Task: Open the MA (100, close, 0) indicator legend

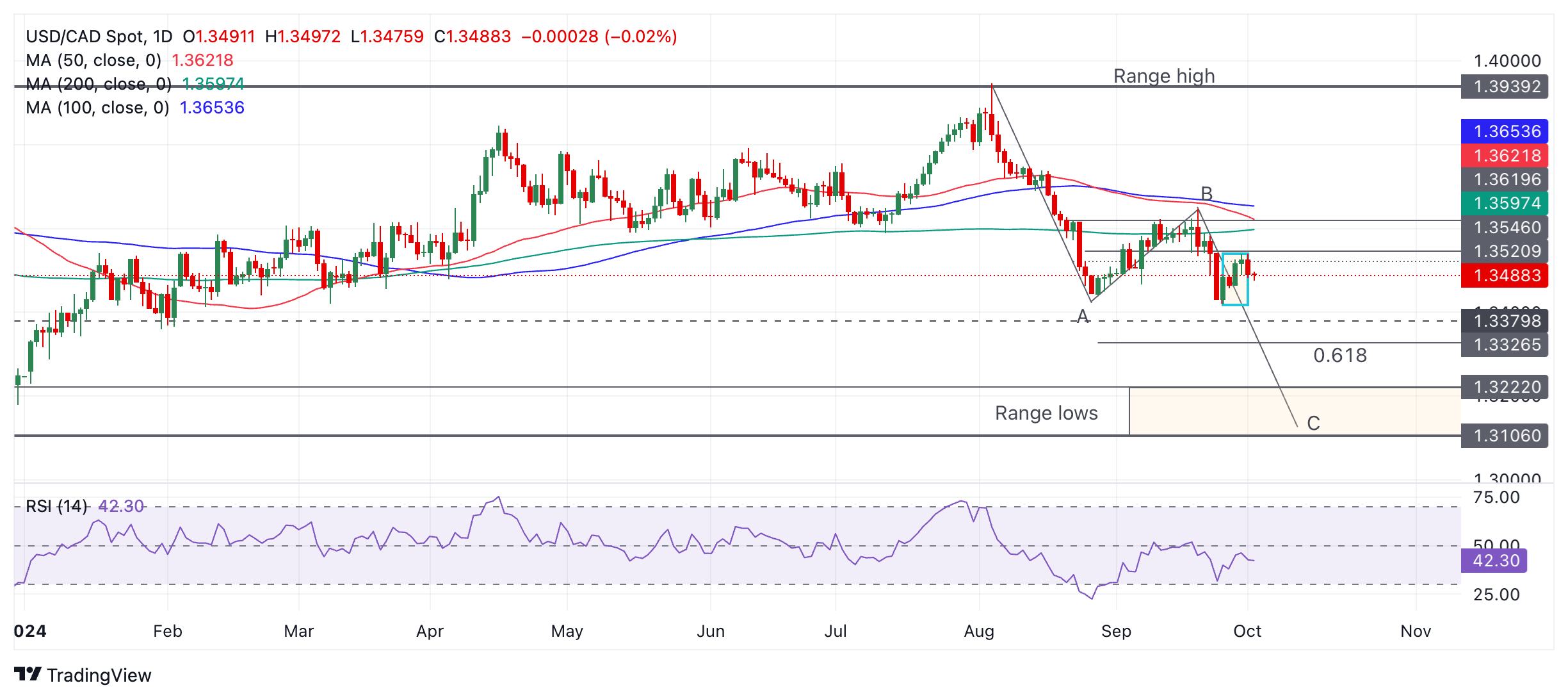Action: (97, 108)
